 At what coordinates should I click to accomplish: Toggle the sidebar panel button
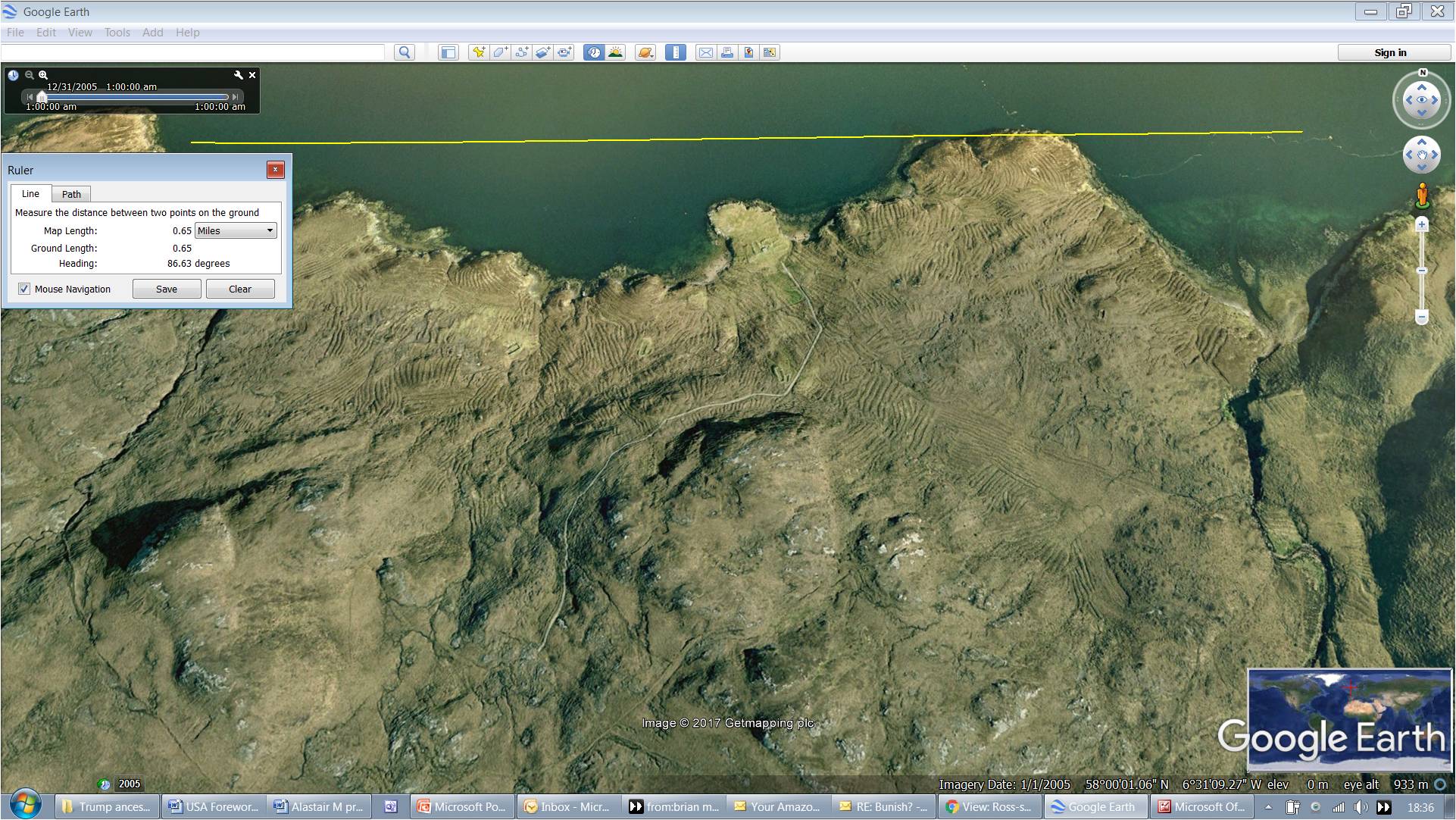448,52
